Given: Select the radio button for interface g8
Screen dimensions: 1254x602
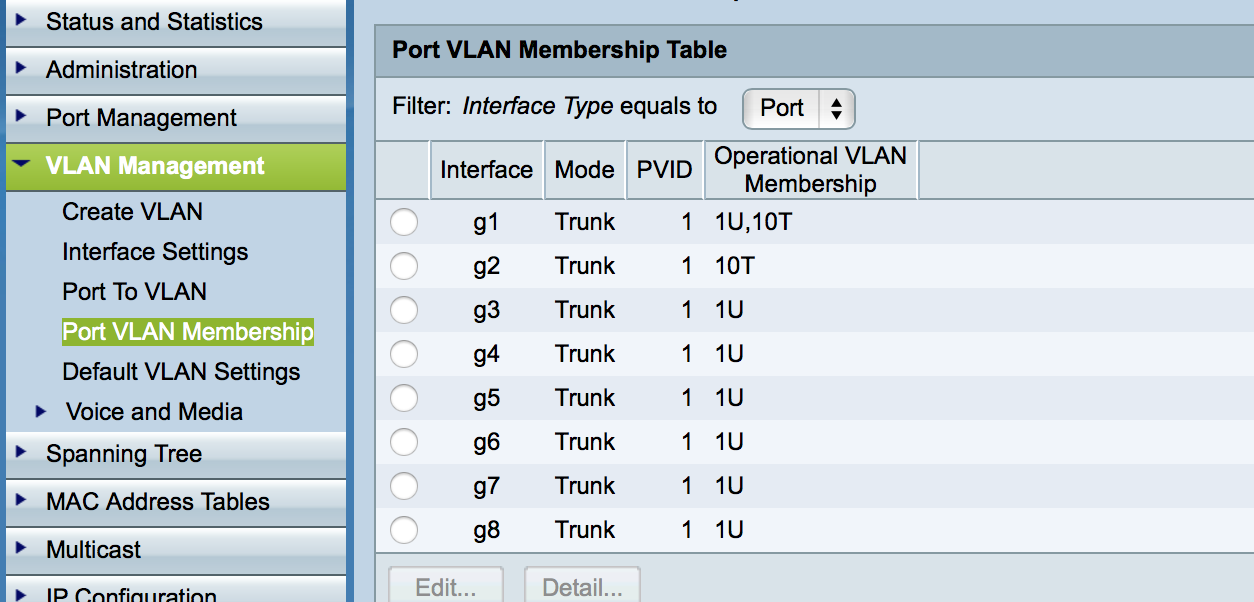Looking at the screenshot, I should click(404, 530).
